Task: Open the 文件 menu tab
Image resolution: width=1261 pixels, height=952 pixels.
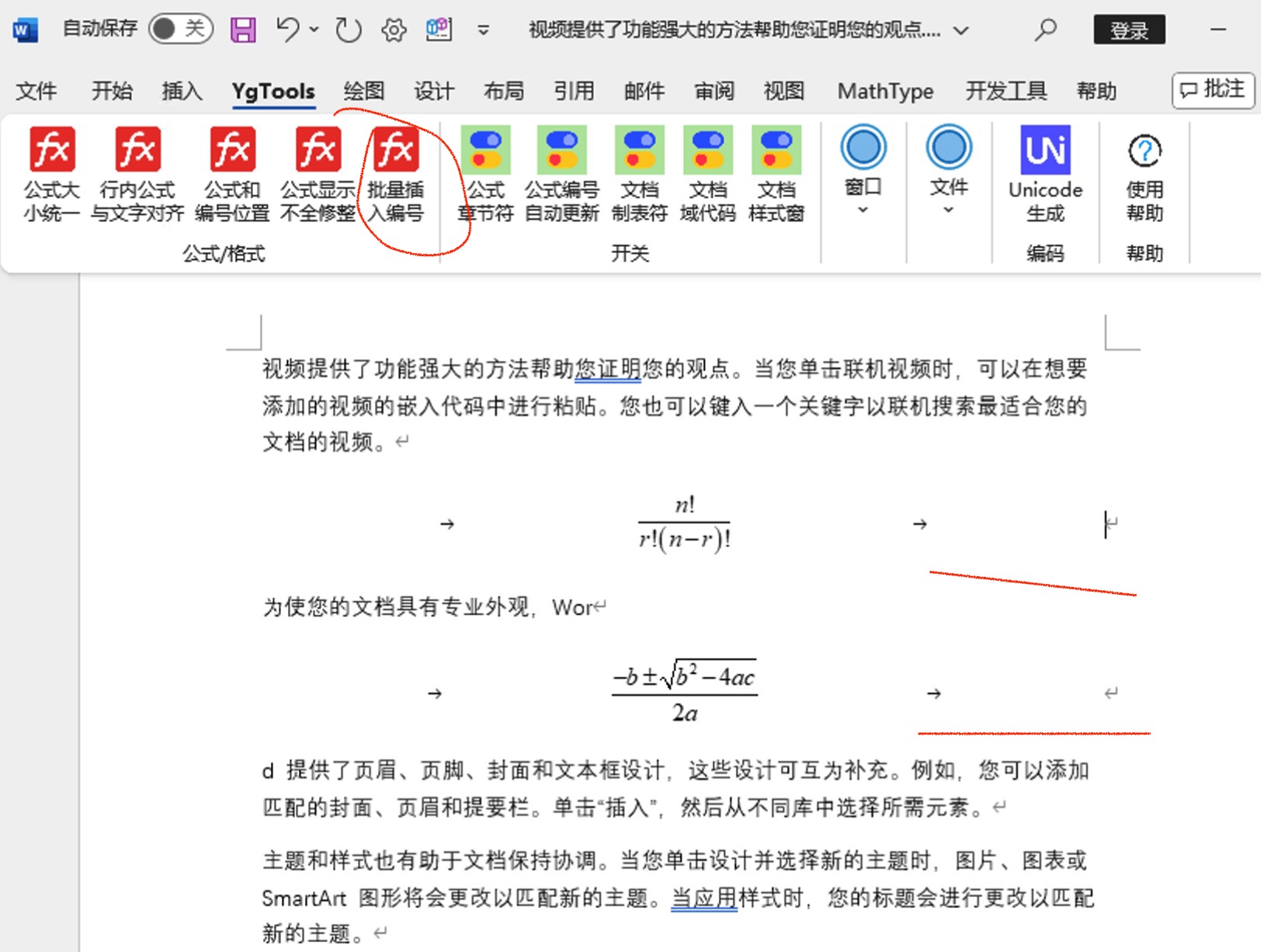Action: [36, 91]
